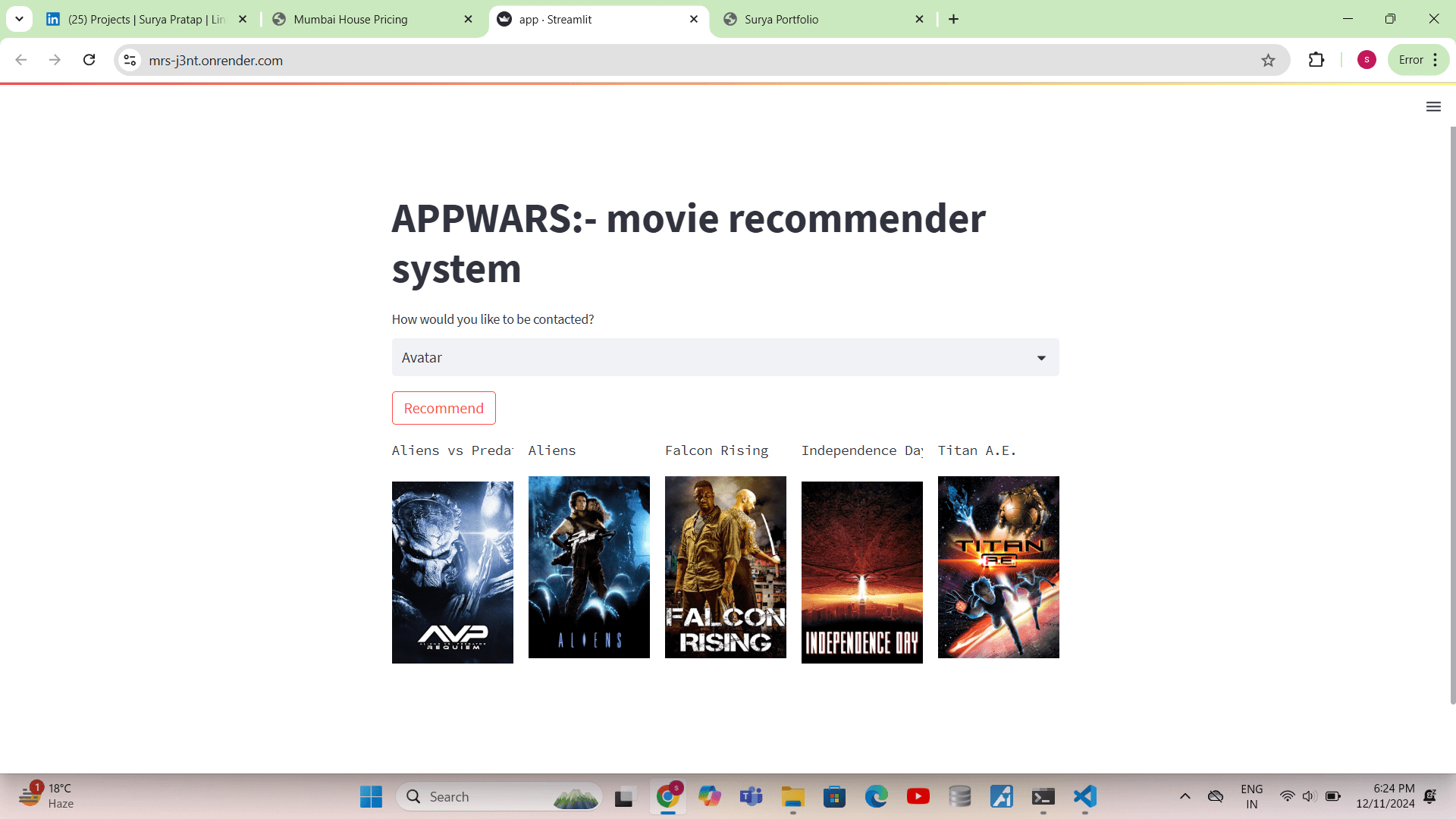Click the Error browser update button
This screenshot has height=819, width=1456.
click(x=1411, y=60)
